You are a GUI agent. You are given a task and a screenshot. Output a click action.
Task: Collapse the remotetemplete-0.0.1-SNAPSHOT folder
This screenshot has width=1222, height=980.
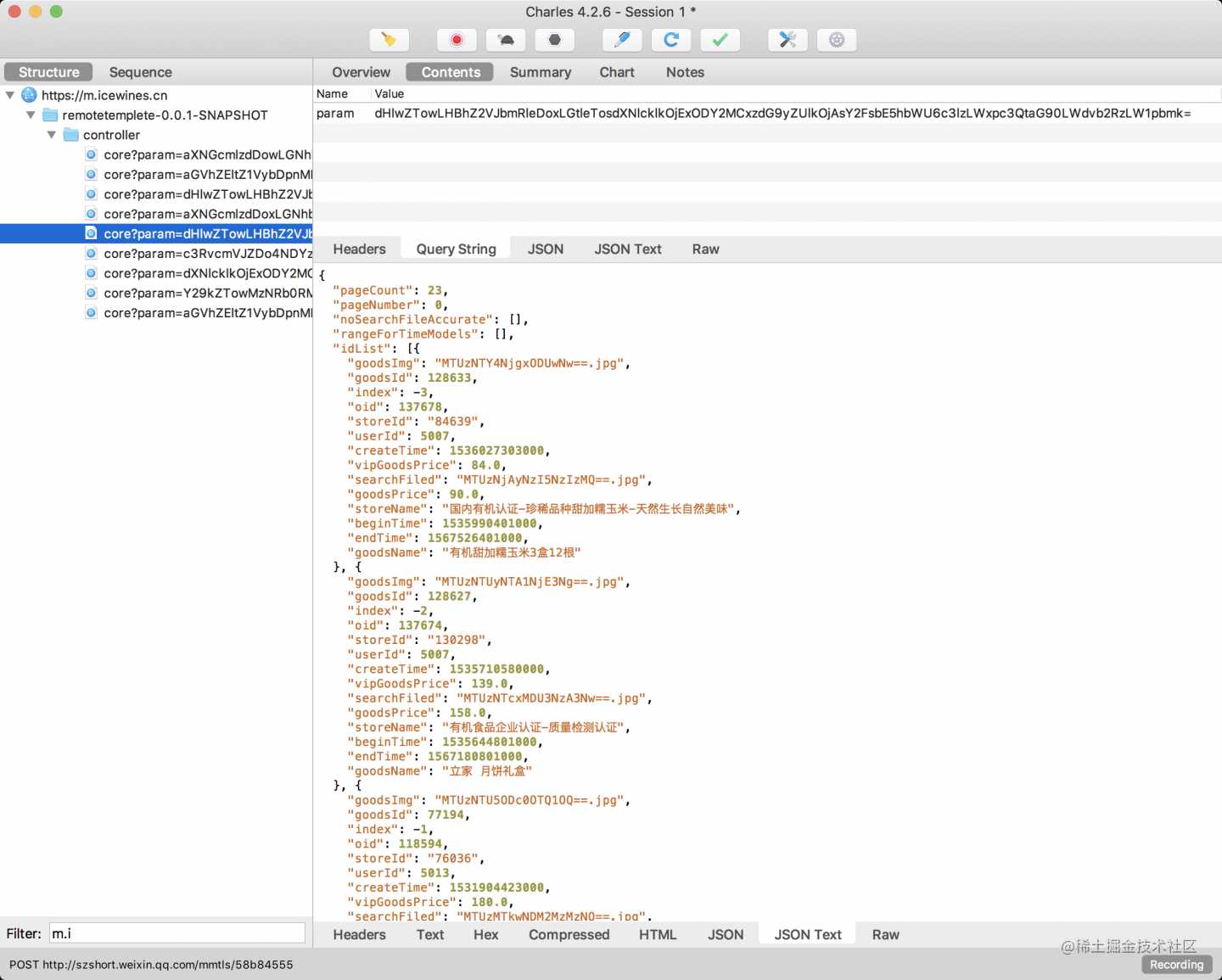point(31,115)
